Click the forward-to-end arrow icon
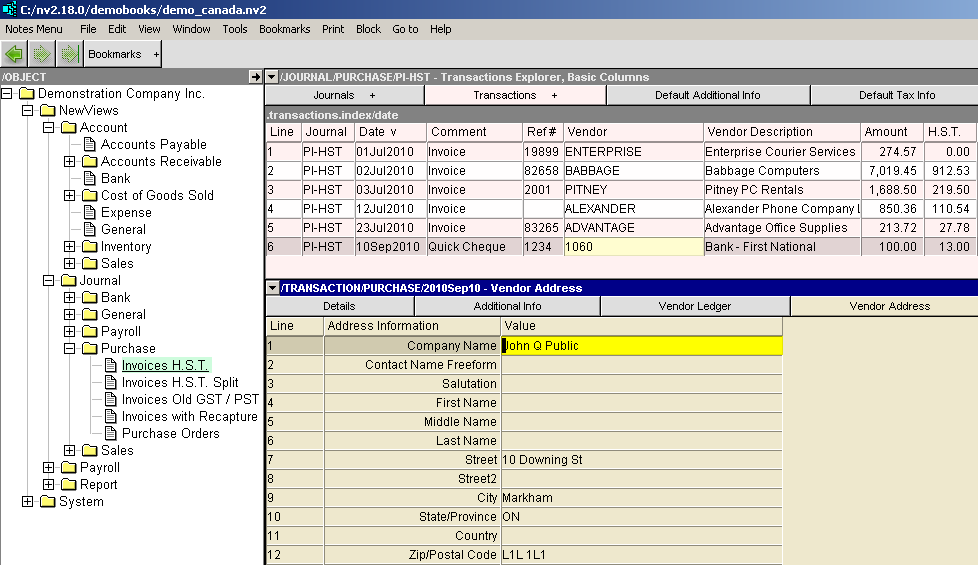Viewport: 978px width, 565px height. pos(68,54)
